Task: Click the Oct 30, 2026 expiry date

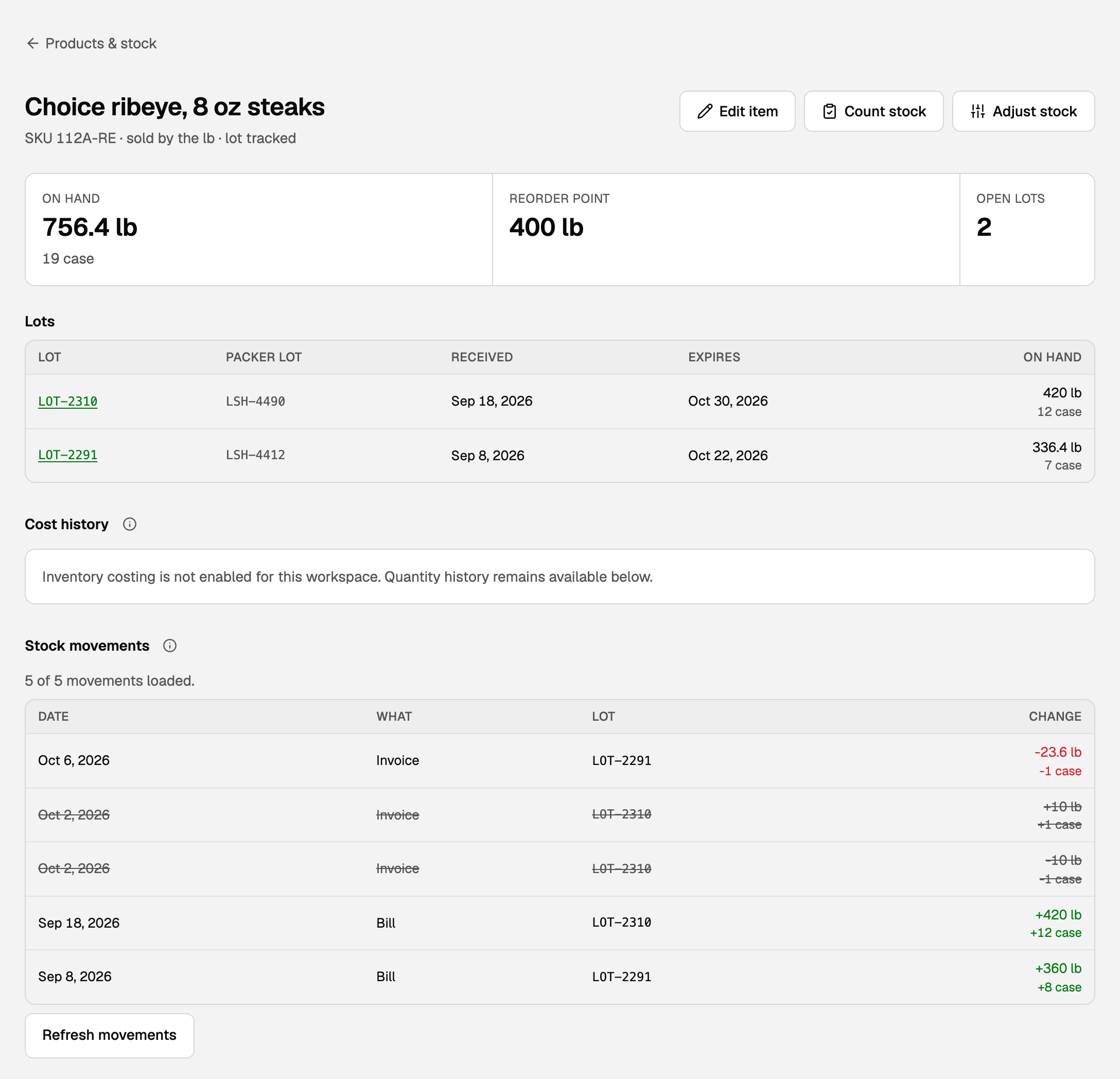Action: (727, 401)
